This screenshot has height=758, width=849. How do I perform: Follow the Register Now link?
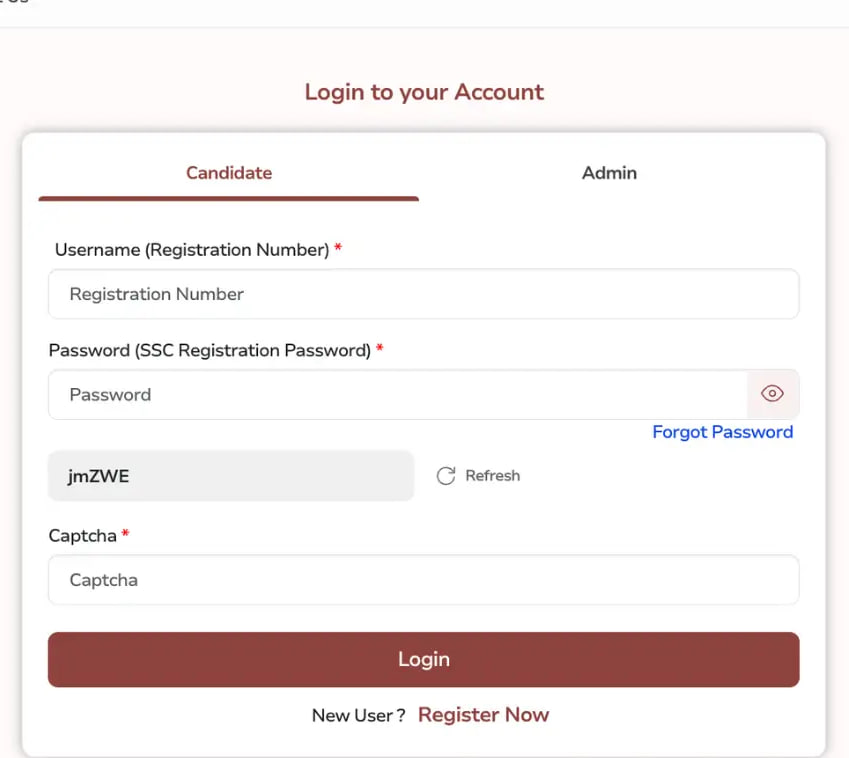(x=483, y=715)
